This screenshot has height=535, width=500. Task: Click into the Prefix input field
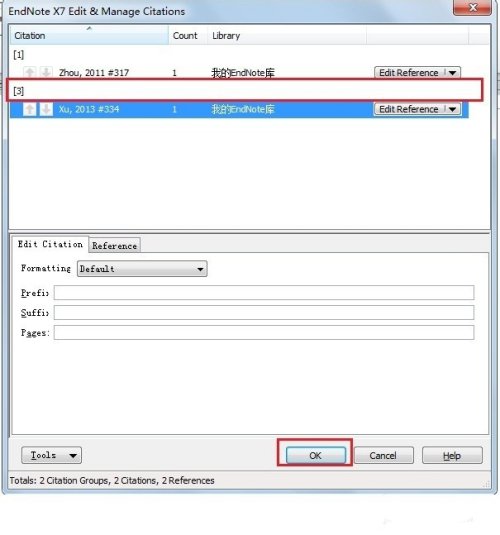tap(264, 293)
